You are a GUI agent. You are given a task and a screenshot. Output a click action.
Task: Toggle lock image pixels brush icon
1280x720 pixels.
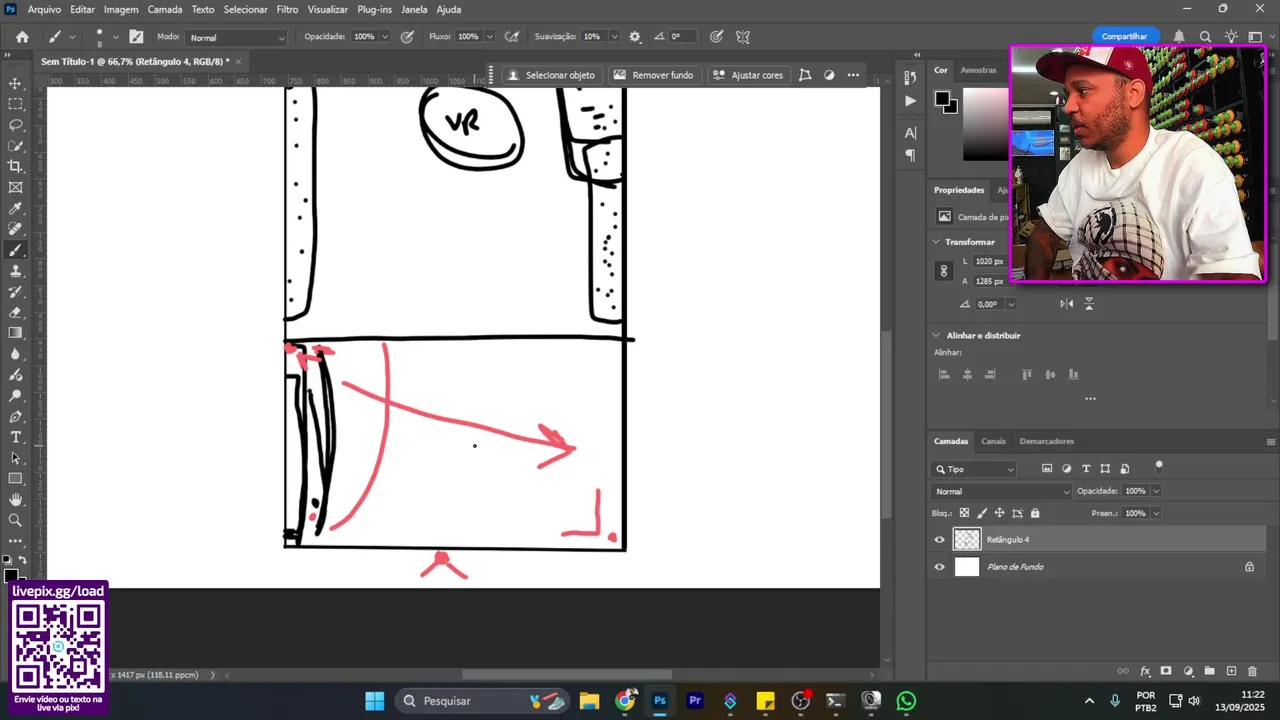coord(981,513)
